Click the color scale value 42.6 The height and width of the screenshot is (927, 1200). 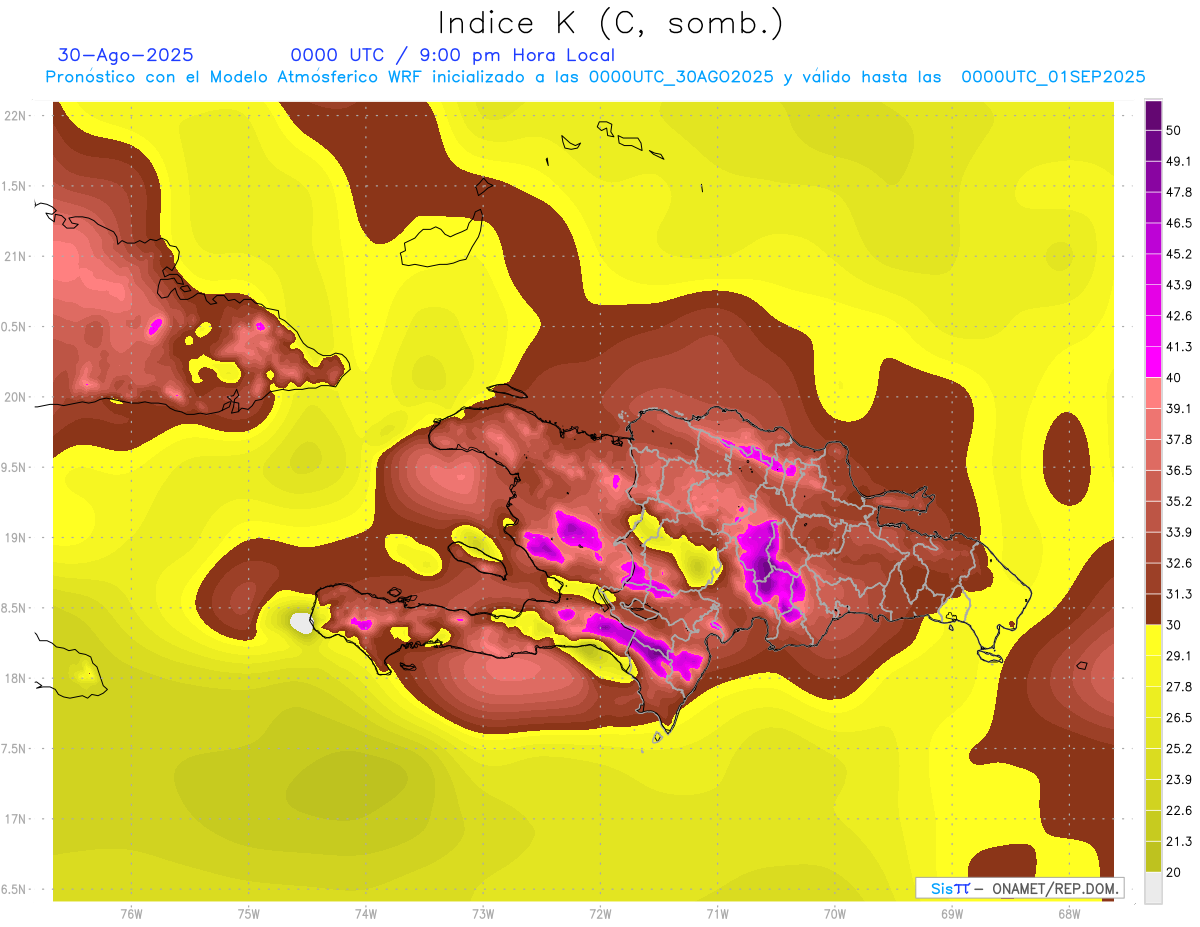point(1179,316)
